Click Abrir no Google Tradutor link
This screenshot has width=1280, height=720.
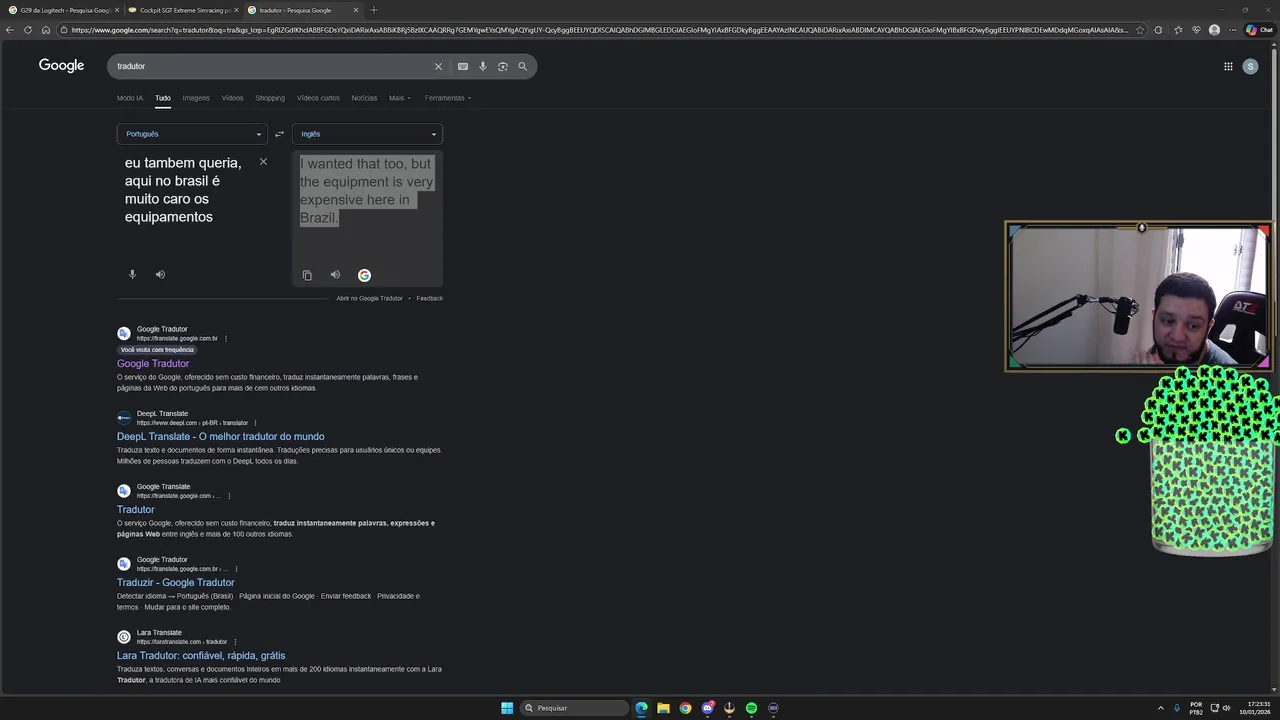(369, 298)
